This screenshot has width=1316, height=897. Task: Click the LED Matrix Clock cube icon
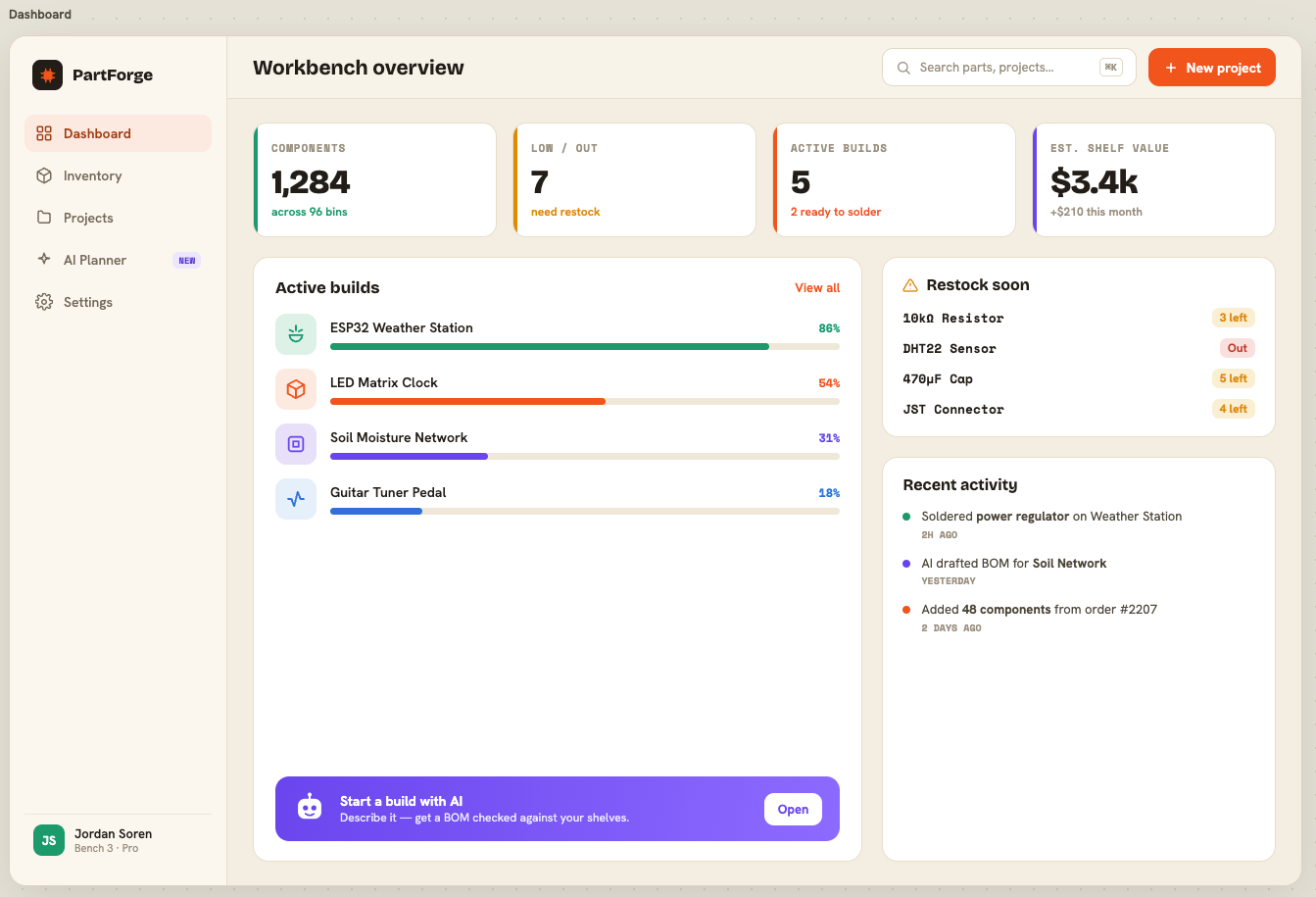[x=296, y=389]
